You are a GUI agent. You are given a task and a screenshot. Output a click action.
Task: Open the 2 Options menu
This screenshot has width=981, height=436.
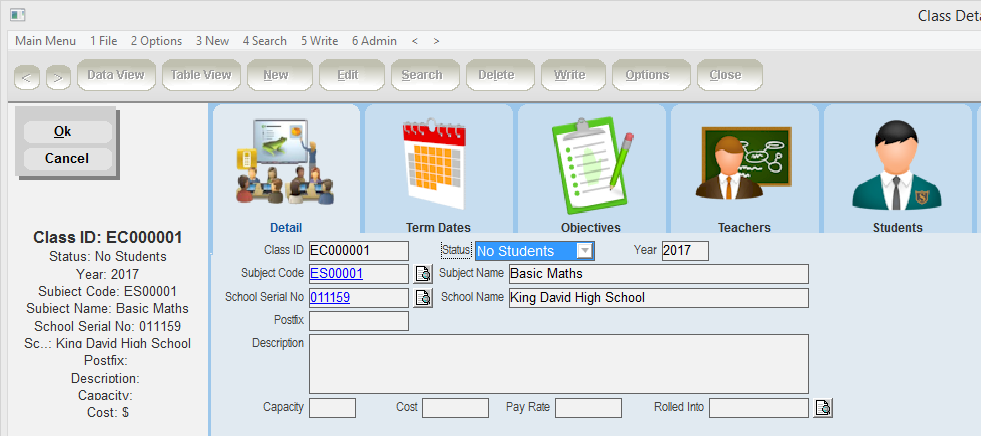tap(156, 41)
